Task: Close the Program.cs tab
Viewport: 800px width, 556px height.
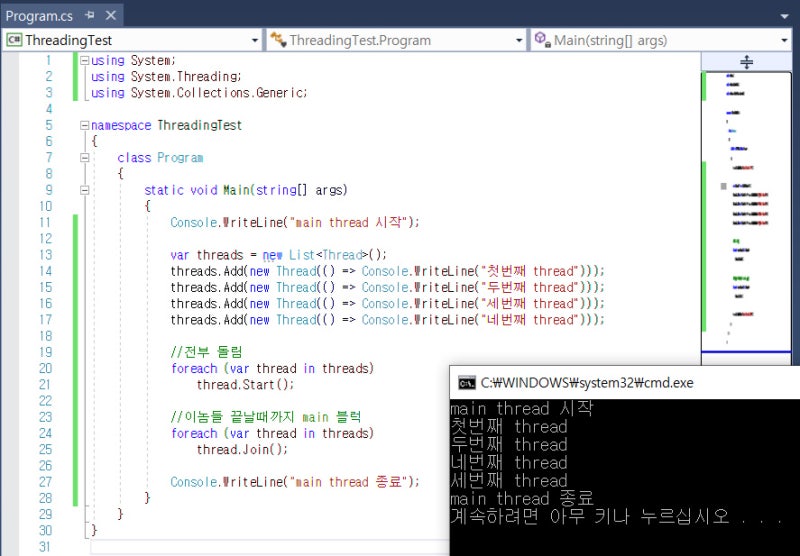Action: point(110,16)
